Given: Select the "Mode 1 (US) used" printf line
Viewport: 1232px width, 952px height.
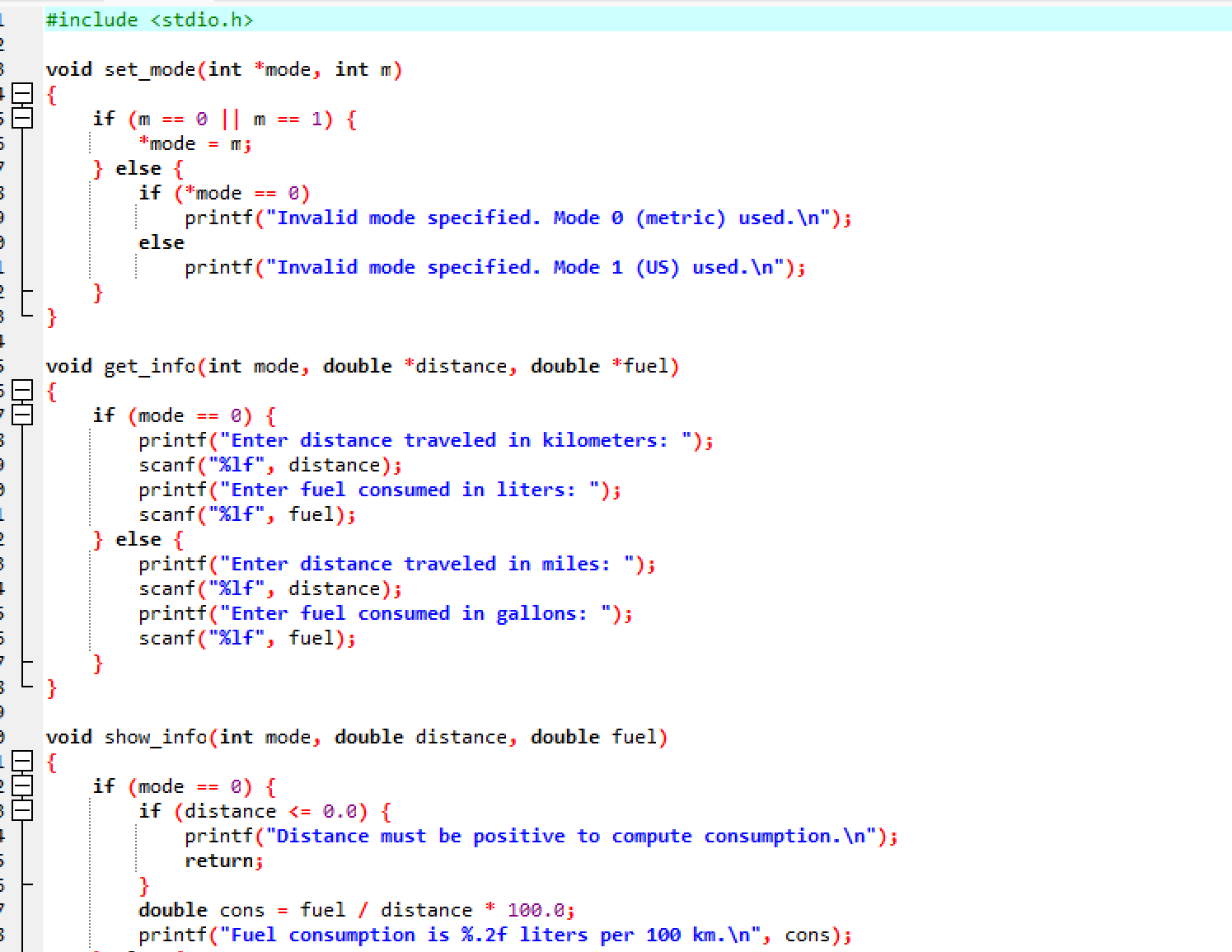Looking at the screenshot, I should click(495, 267).
